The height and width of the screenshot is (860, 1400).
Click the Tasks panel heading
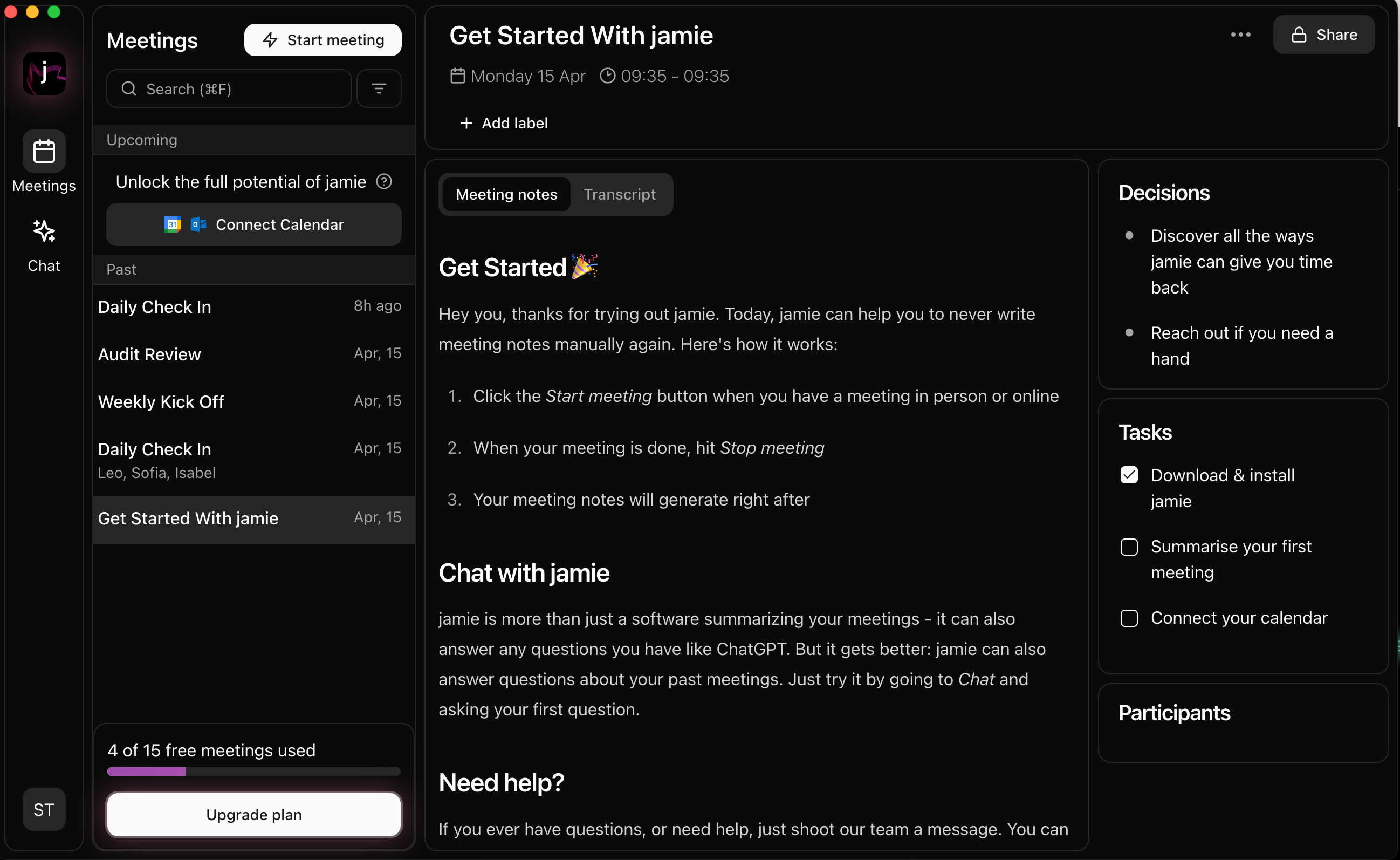click(1145, 432)
